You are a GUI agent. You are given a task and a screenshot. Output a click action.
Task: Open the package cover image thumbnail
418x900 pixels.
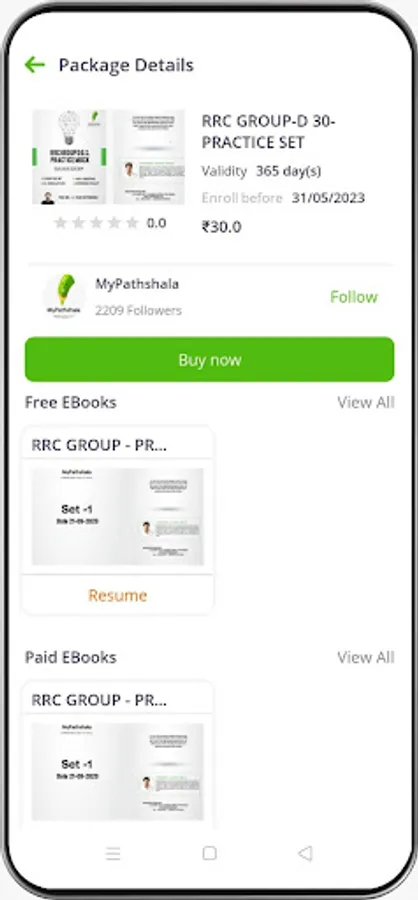tap(109, 157)
